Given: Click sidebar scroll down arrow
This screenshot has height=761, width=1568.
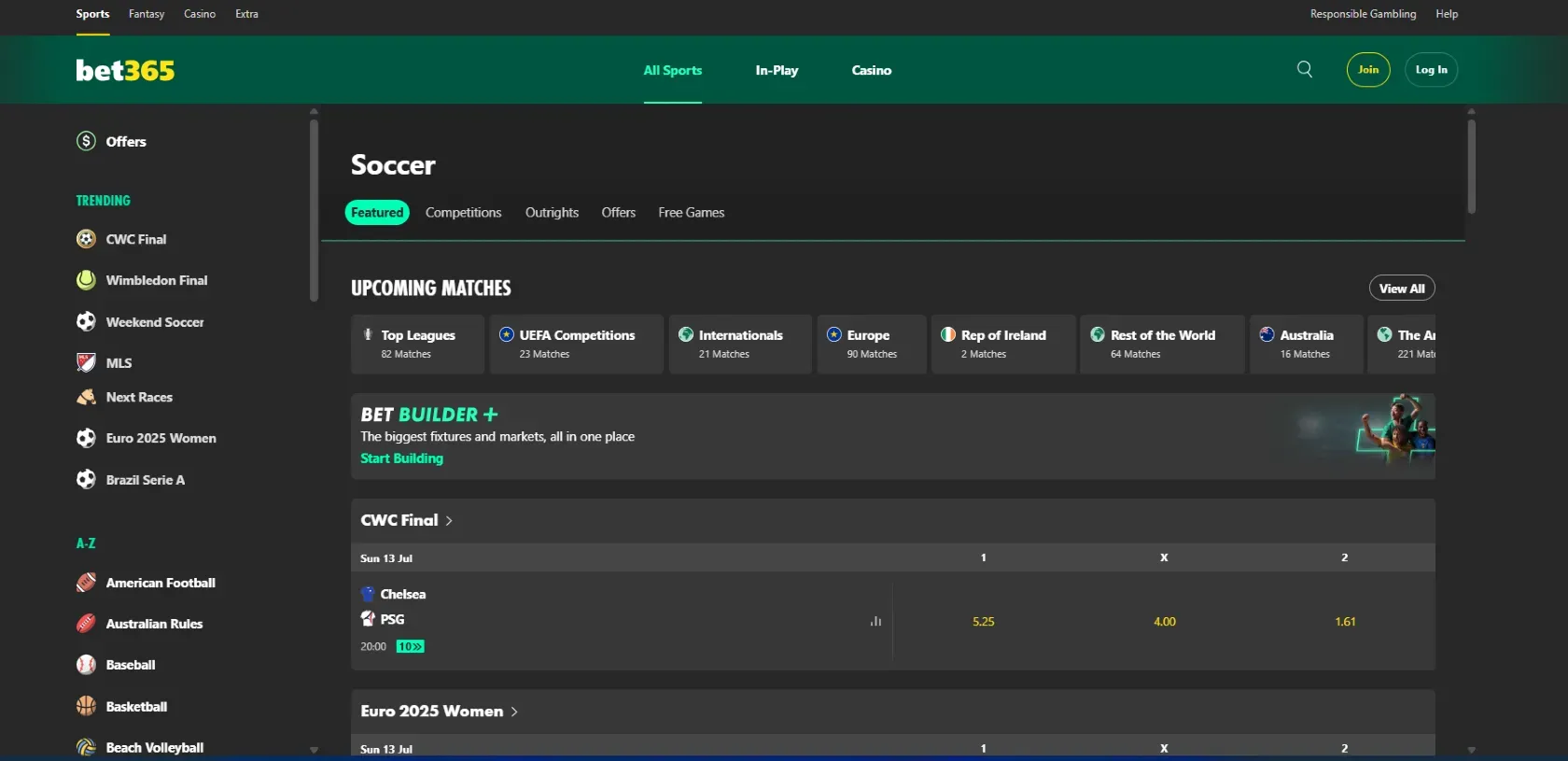Looking at the screenshot, I should [314, 750].
